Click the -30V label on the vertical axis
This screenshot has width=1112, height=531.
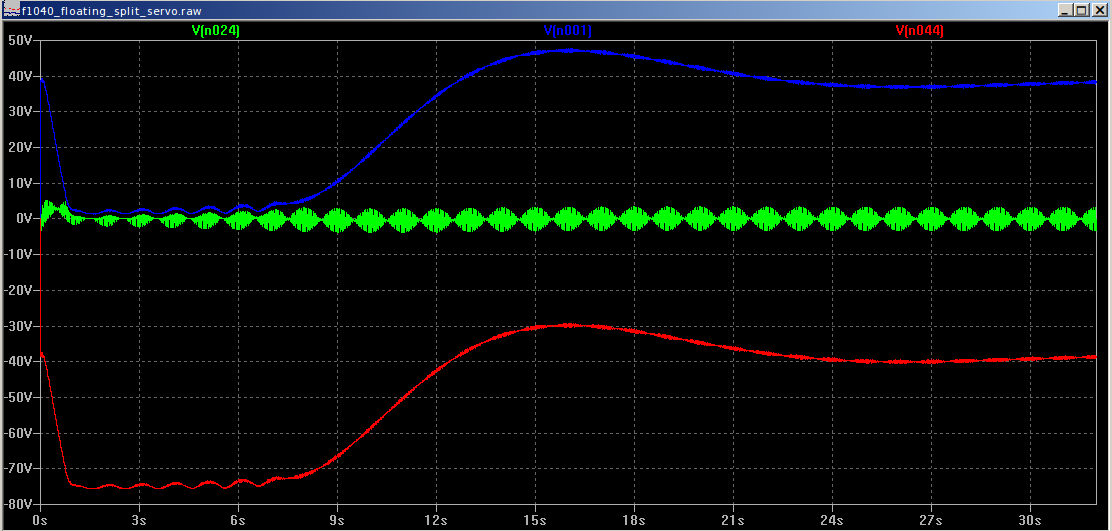(x=18, y=325)
